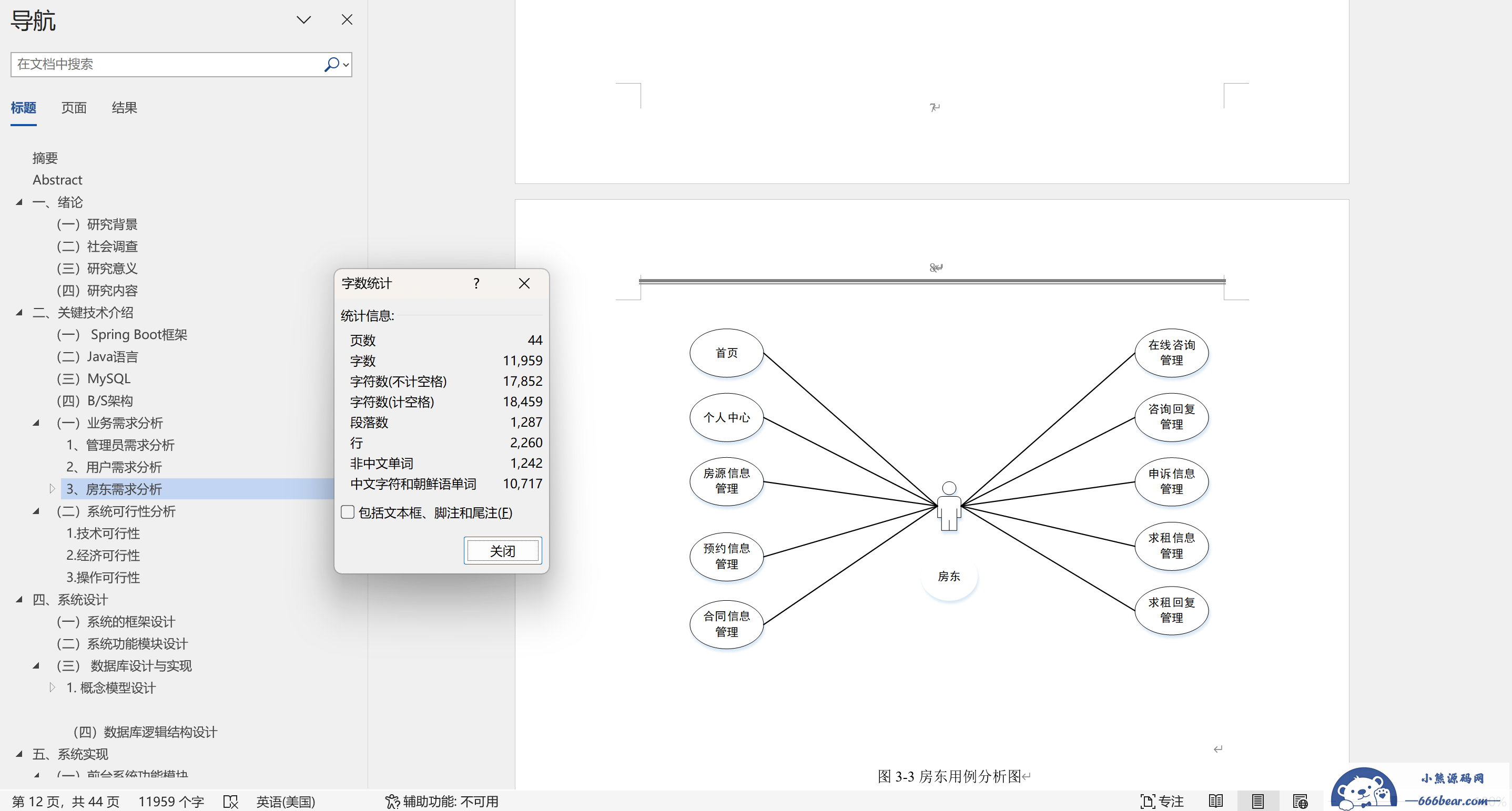This screenshot has width=1512, height=811.
Task: Switch to Read Mode view icon
Action: pyautogui.click(x=1215, y=802)
